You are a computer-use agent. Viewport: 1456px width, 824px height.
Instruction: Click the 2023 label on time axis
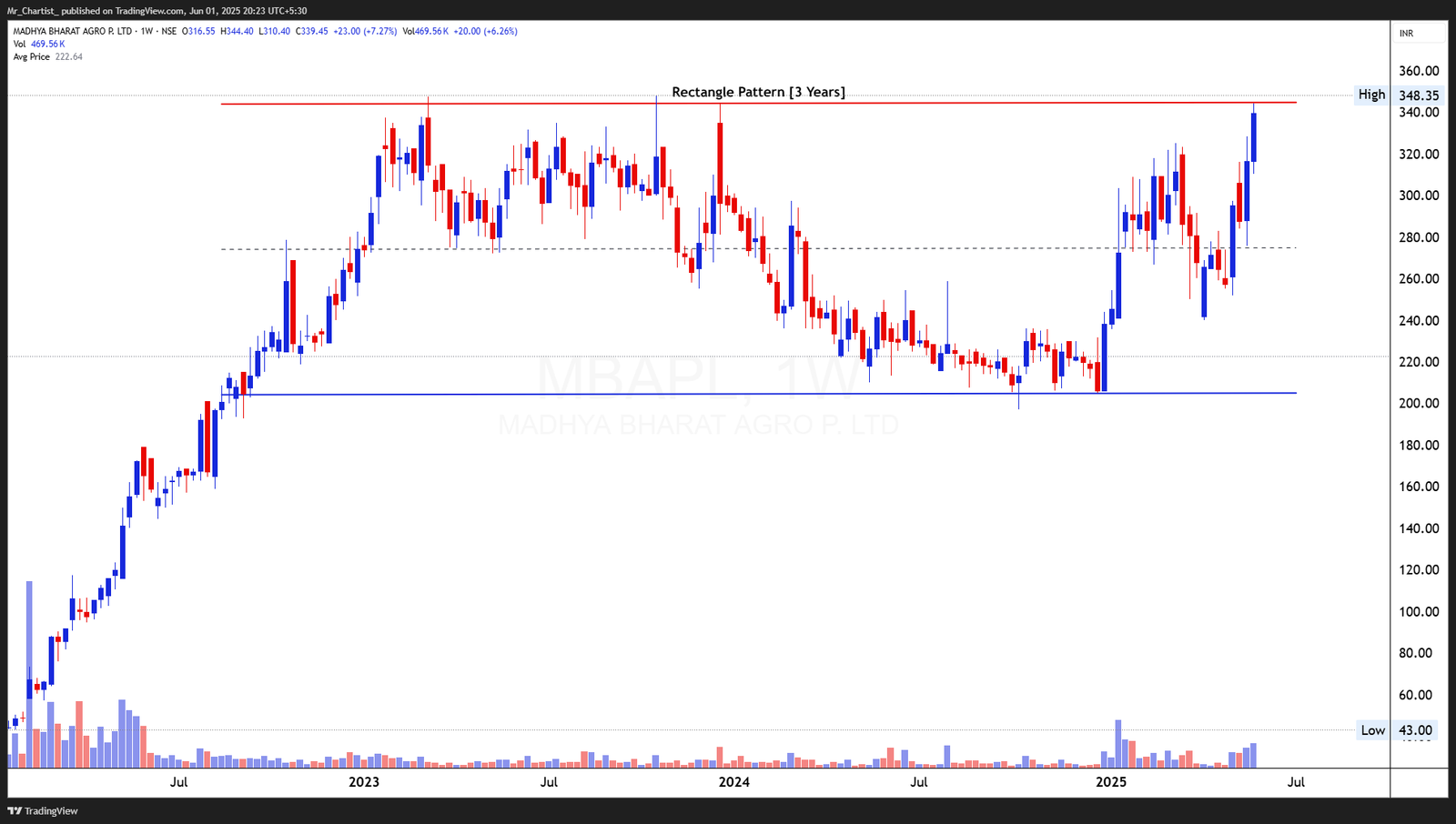pos(364,782)
